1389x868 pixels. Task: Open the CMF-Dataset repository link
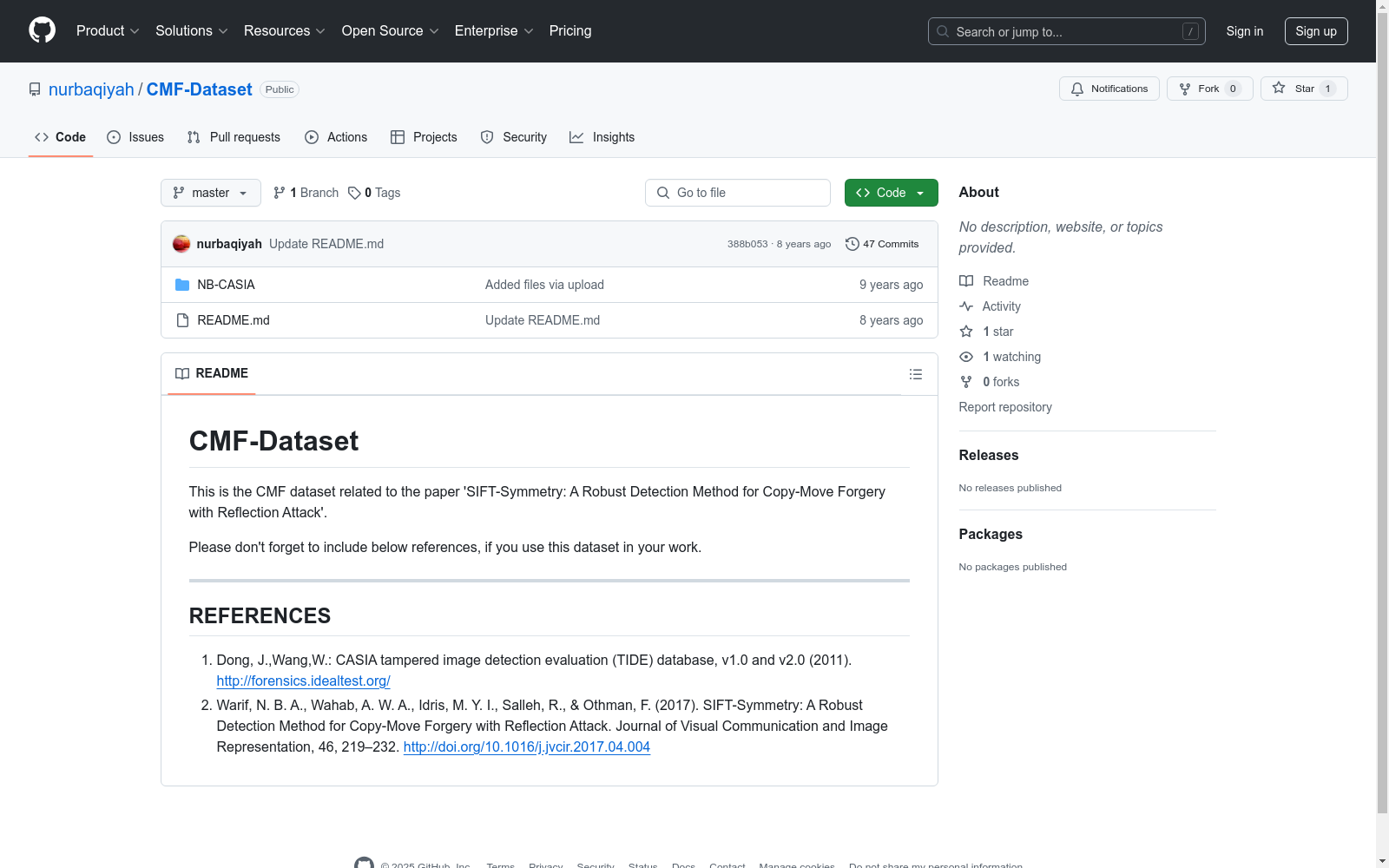pos(199,89)
